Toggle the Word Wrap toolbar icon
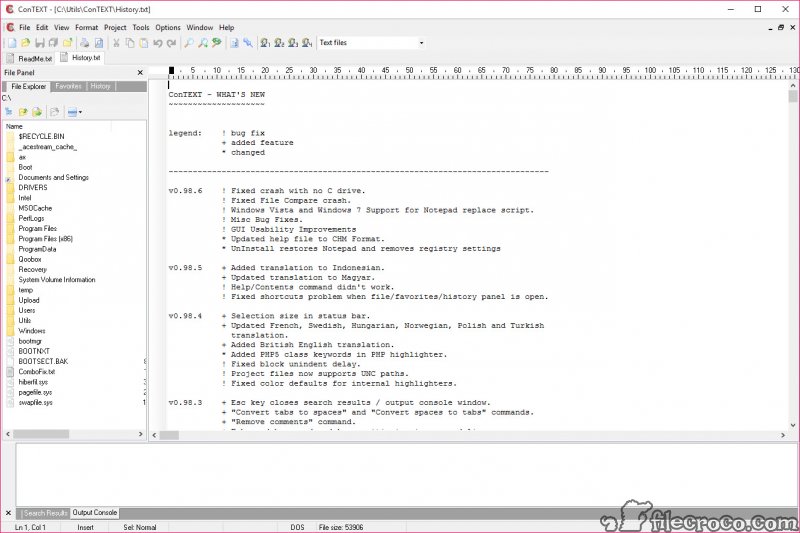This screenshot has height=533, width=800. point(234,43)
